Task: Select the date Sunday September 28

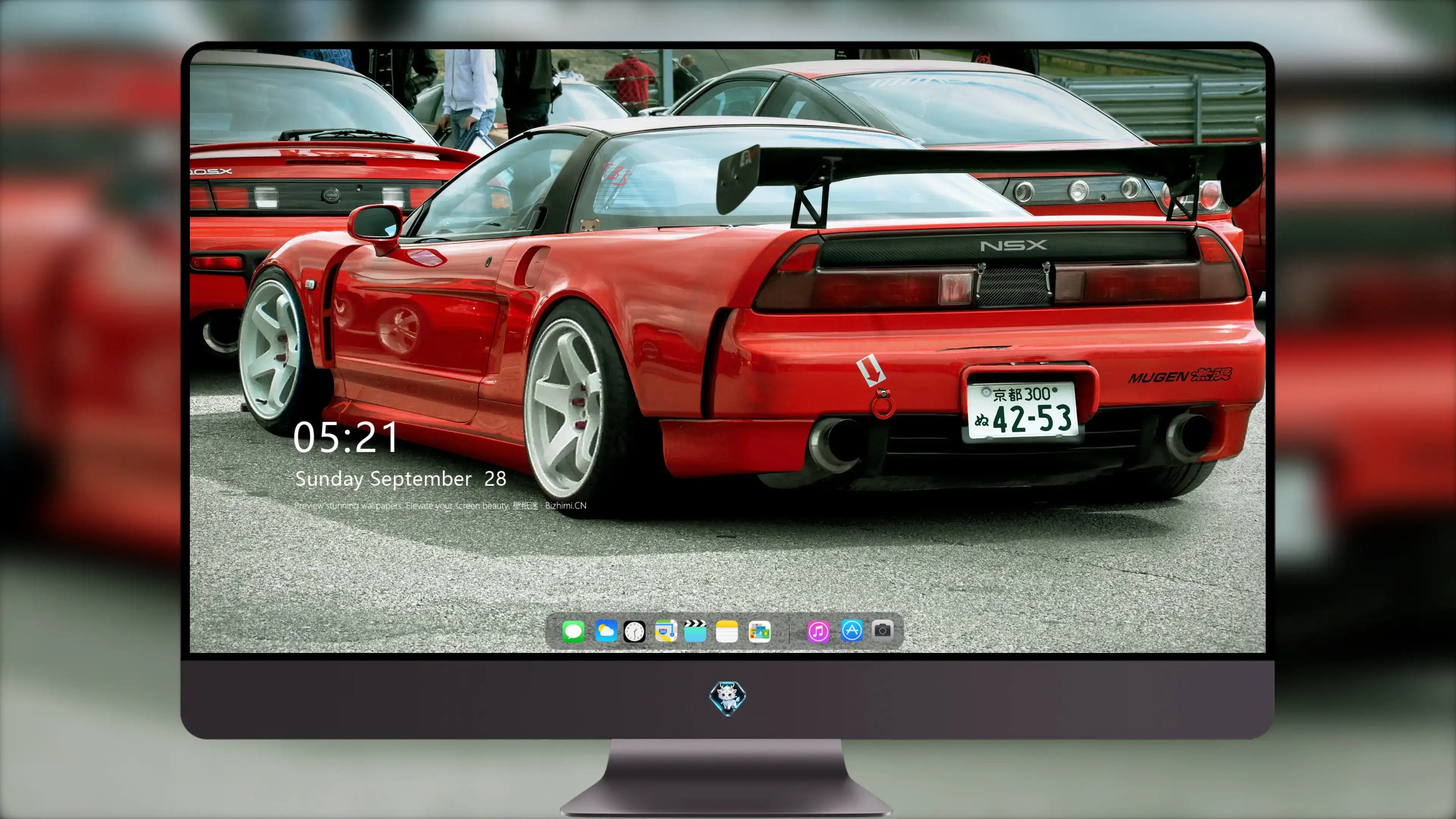Action: click(x=401, y=479)
